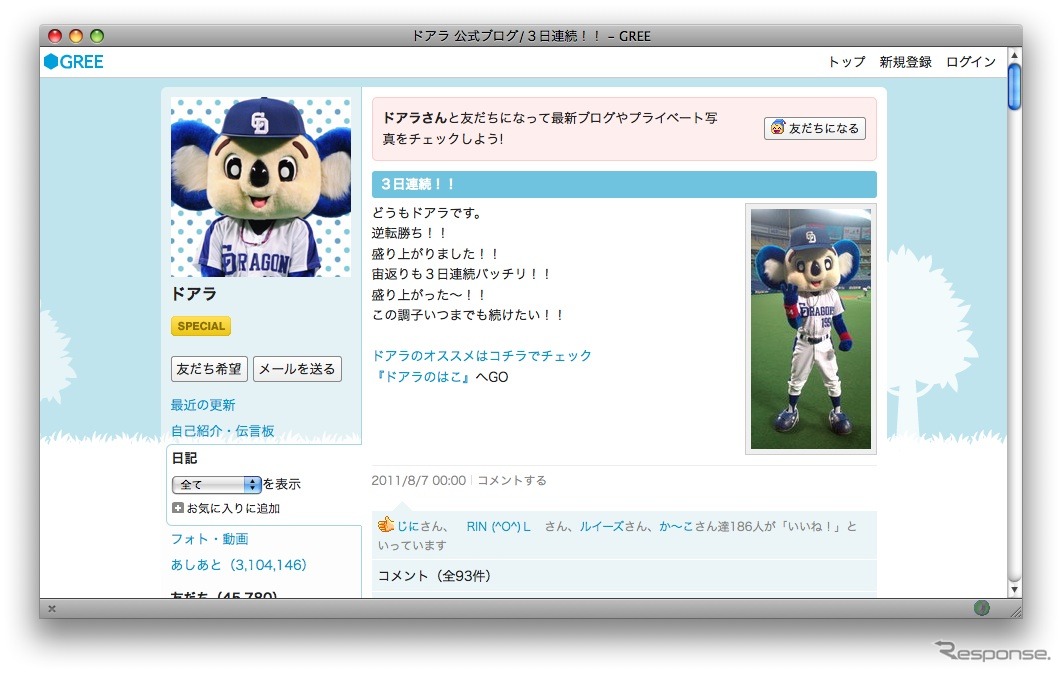Click the small x icon in bottom-left status bar
Viewport: 1062px width, 673px height.
[52, 608]
